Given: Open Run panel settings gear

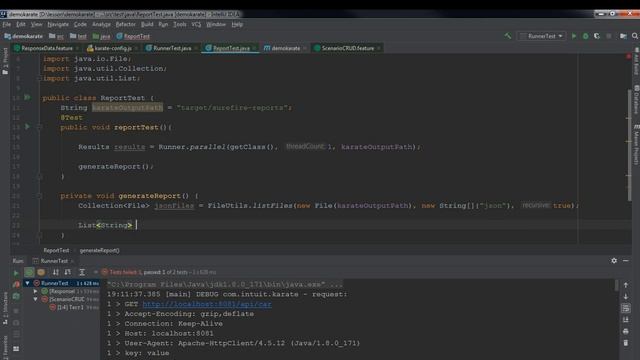Looking at the screenshot, I should pos(614,260).
